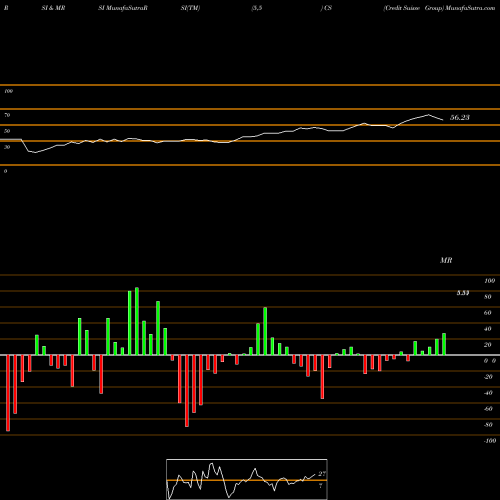
Task: Click the MR axis label 20
Action: [488, 345]
